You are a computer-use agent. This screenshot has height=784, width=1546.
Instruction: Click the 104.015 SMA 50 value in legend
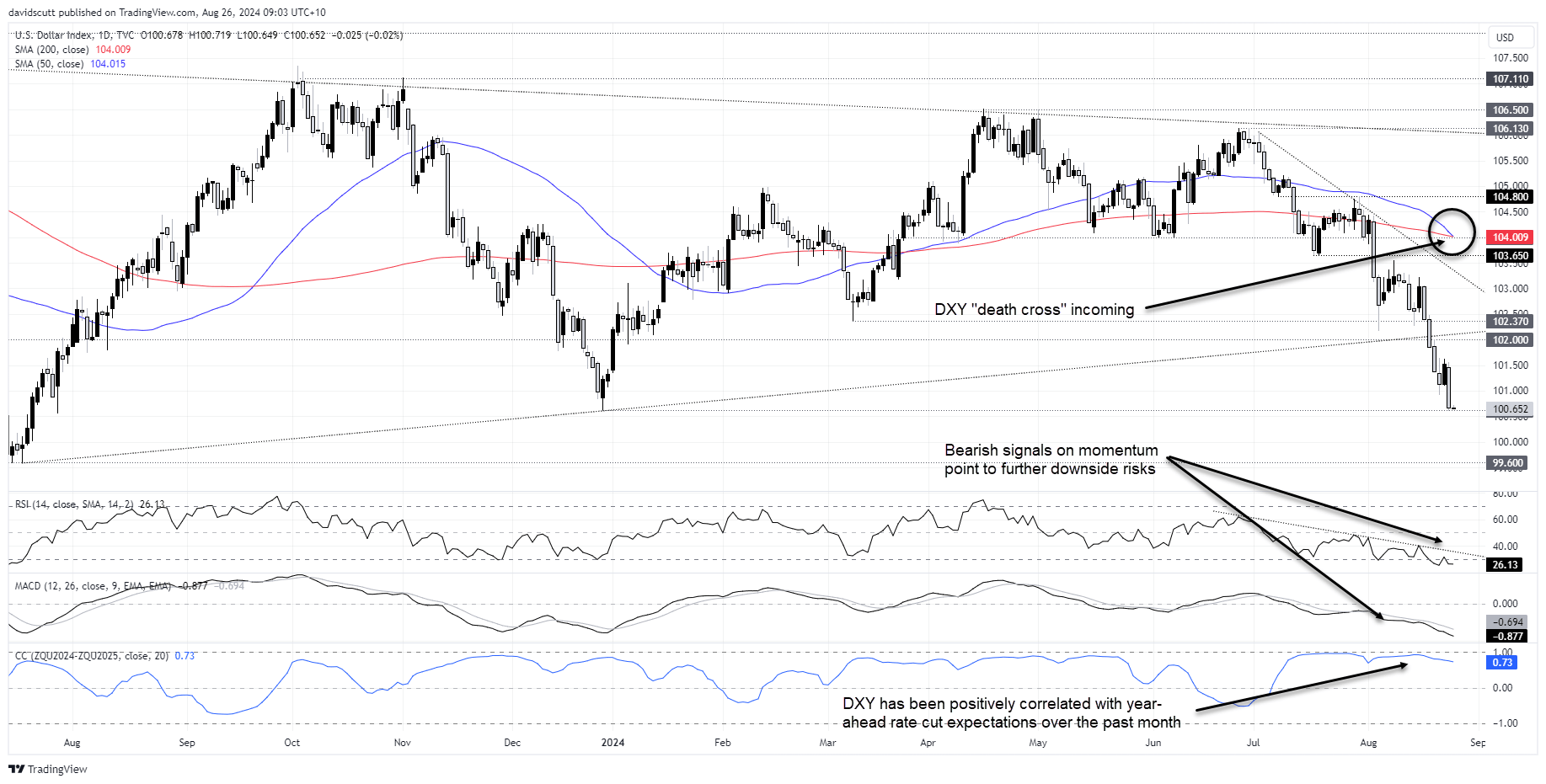pos(108,64)
